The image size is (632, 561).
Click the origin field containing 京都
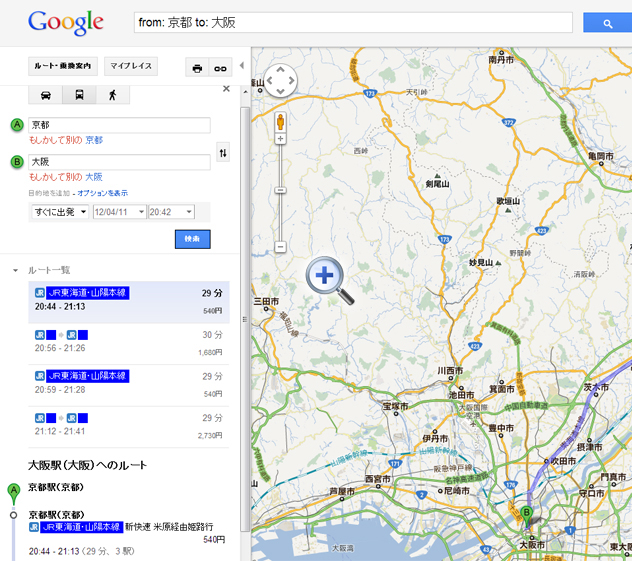[x=119, y=125]
